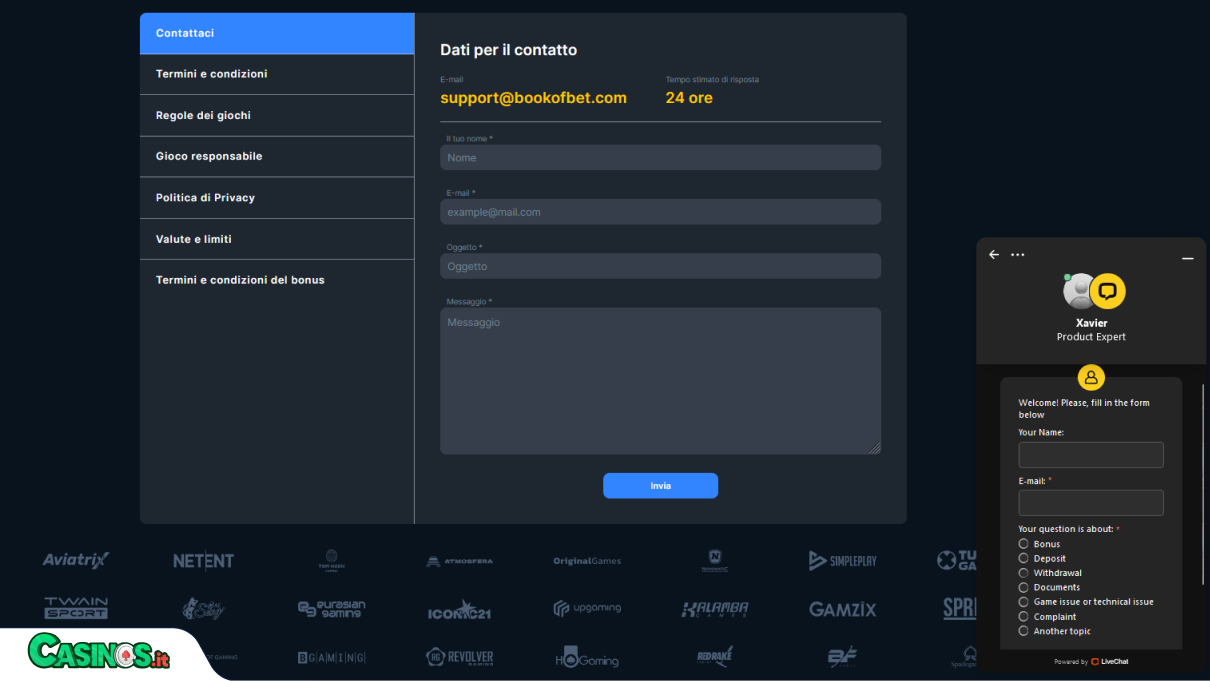Viewport: 1210px width, 681px height.
Task: Open the Contattaci tab
Action: (x=277, y=33)
